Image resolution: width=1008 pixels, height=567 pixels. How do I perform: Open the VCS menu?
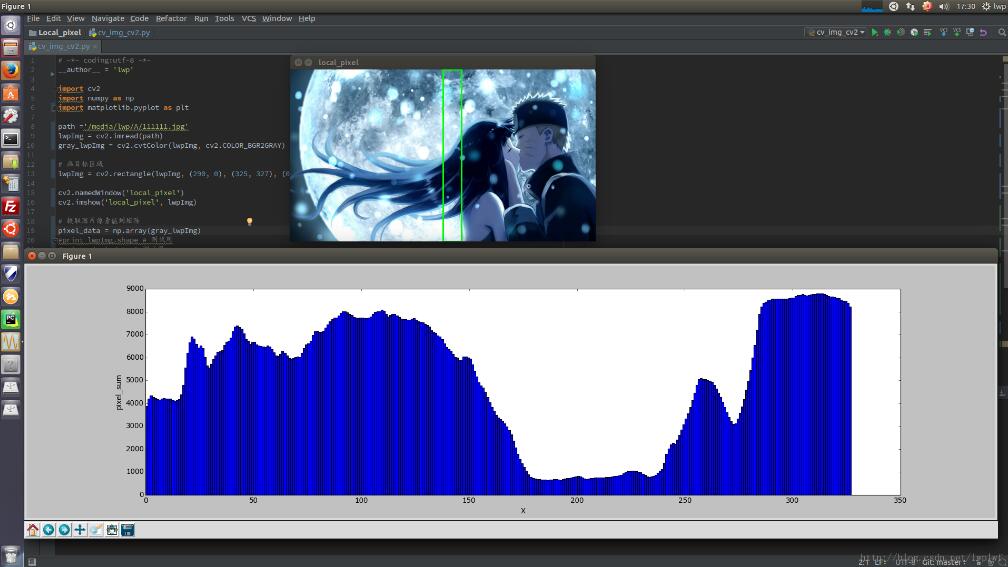[249, 19]
